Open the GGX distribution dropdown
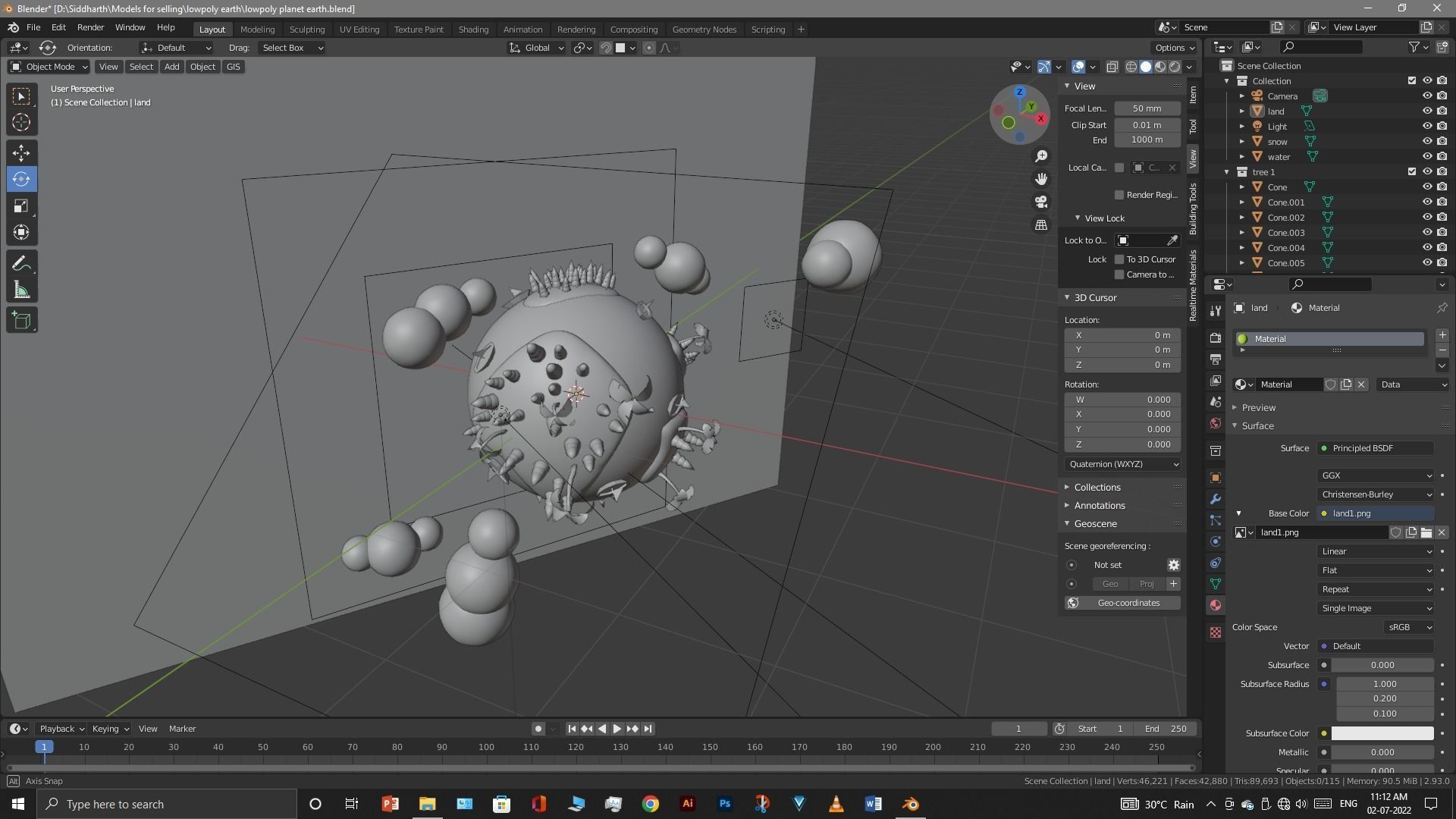1456x819 pixels. click(x=1375, y=475)
